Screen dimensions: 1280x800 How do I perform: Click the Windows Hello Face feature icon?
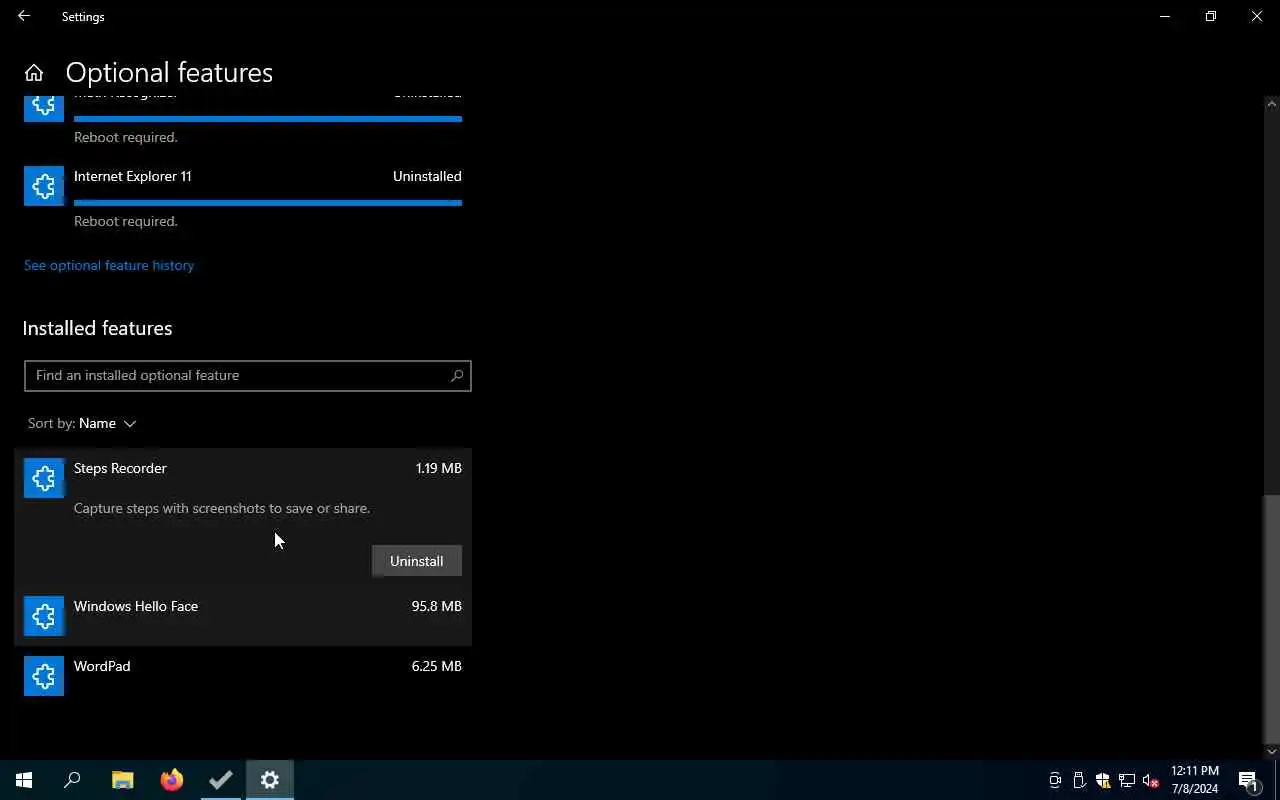pyautogui.click(x=44, y=616)
